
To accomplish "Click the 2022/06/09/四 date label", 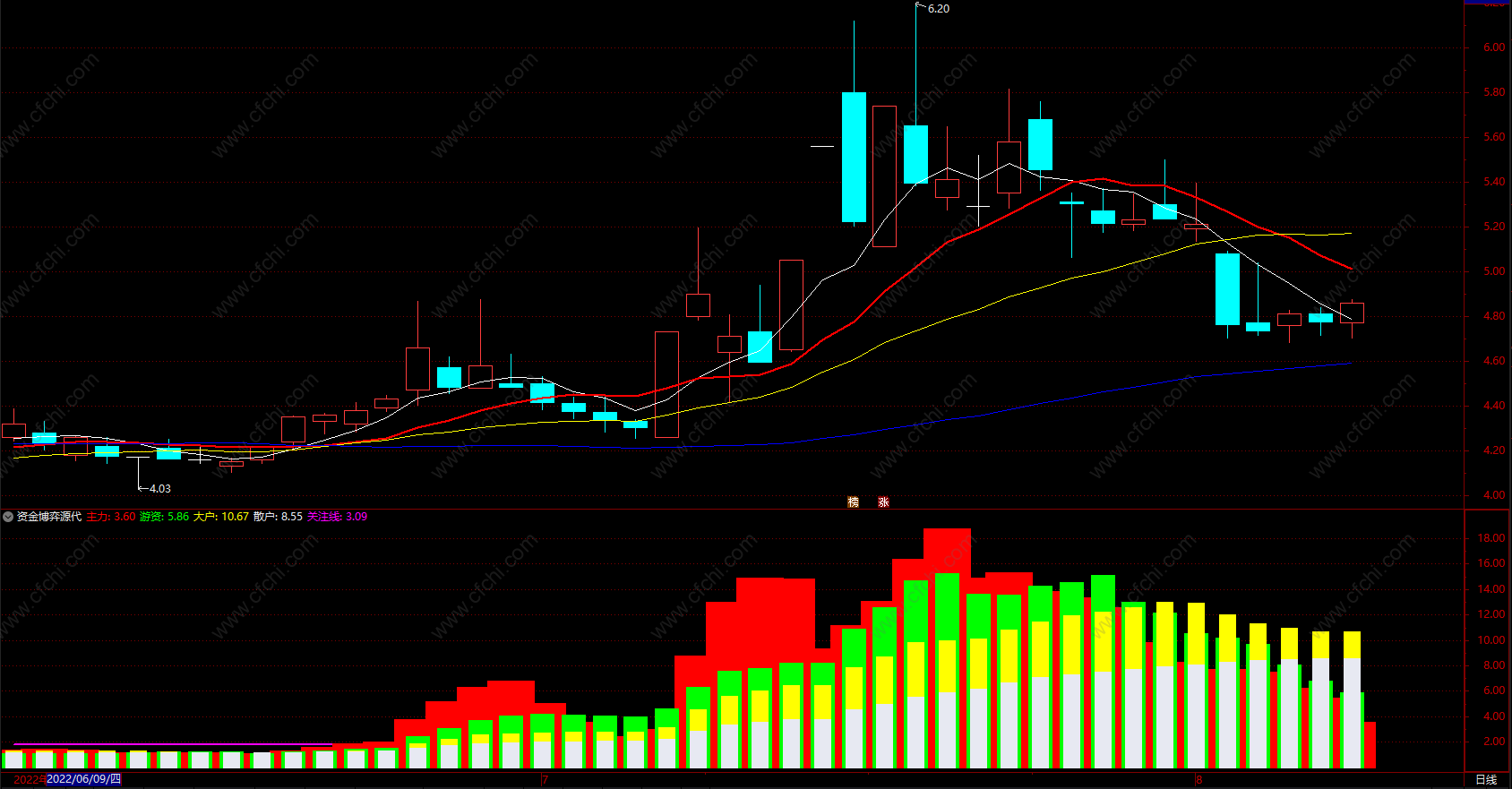I will 83,779.
